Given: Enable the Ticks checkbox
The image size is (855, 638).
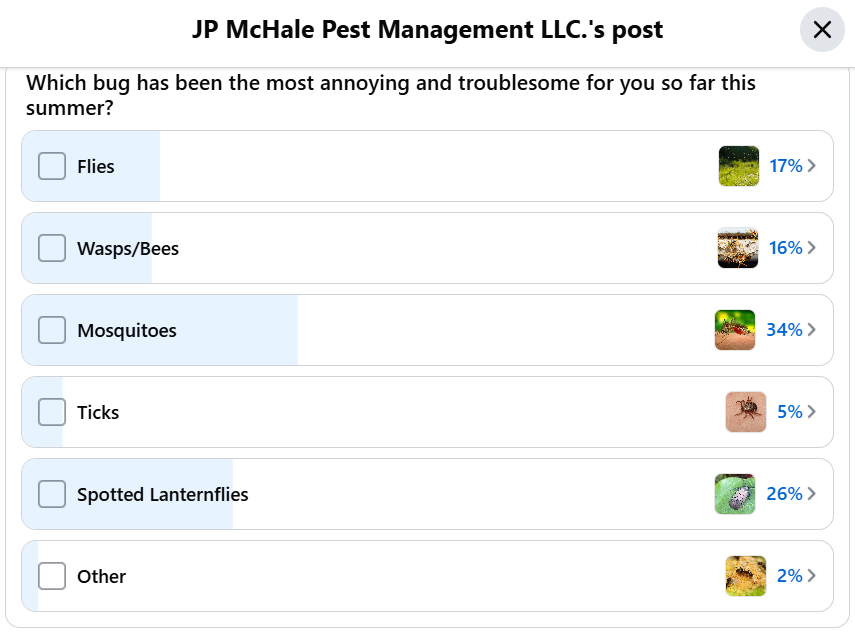Looking at the screenshot, I should pyautogui.click(x=52, y=412).
